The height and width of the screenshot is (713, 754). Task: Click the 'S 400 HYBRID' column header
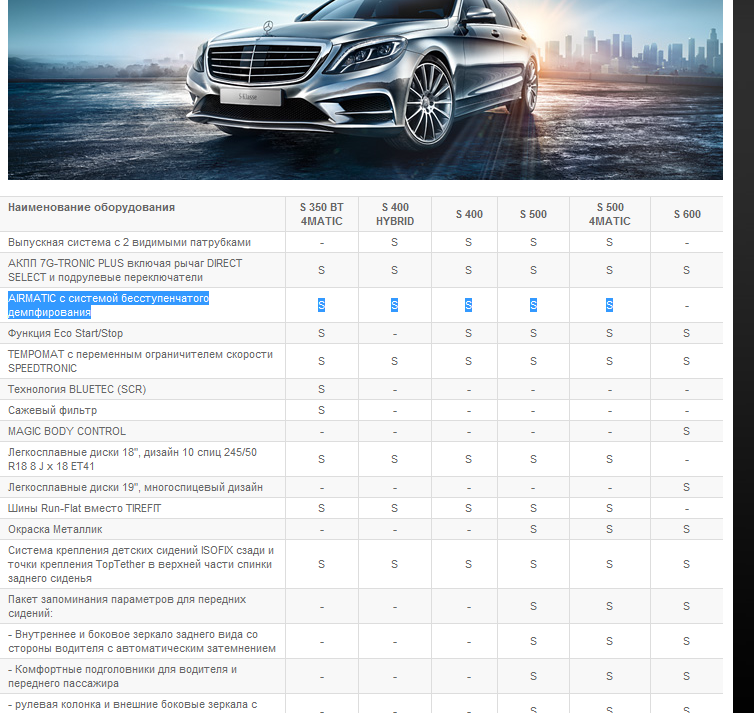(x=395, y=214)
